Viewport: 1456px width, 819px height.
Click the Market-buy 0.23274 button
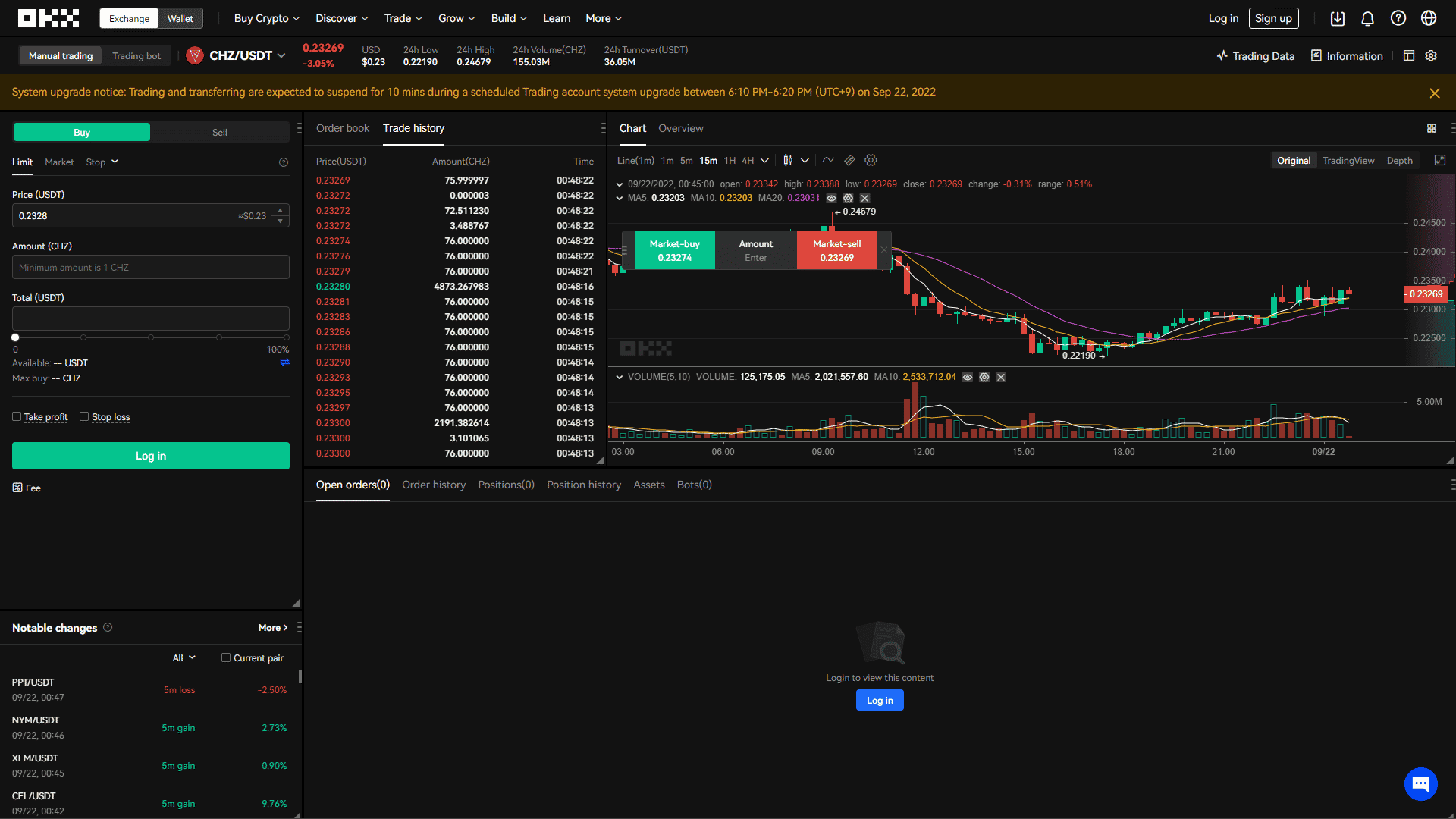click(x=674, y=250)
